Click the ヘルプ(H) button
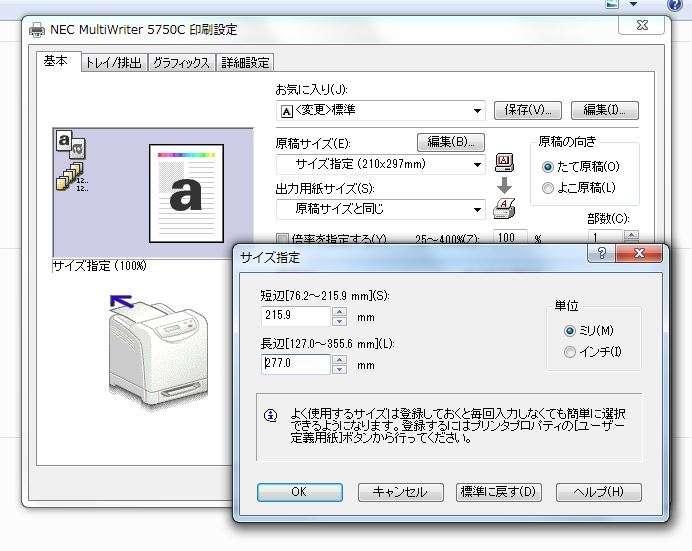Viewport: 692px width, 551px height. pyautogui.click(x=599, y=492)
